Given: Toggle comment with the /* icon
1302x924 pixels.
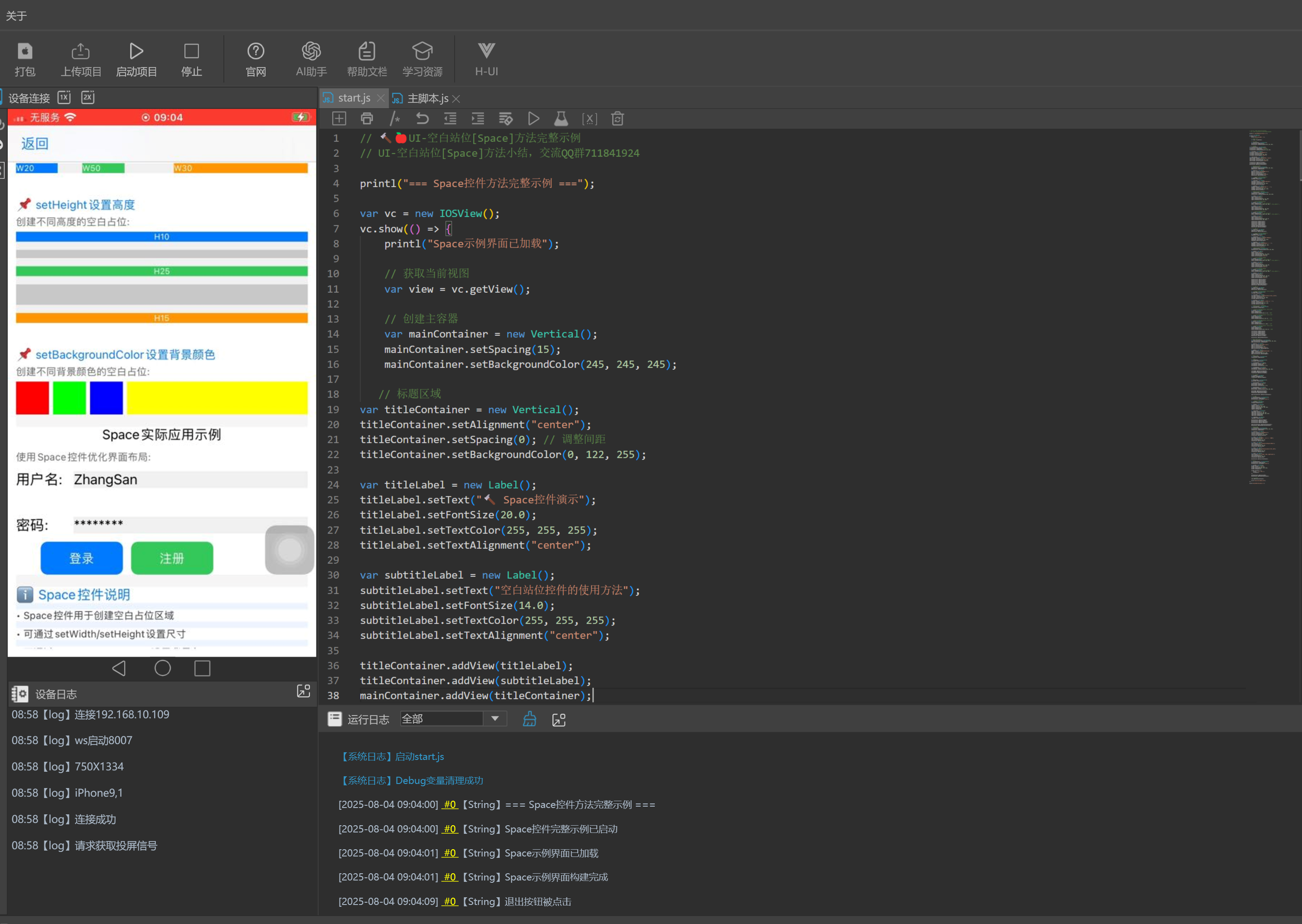Looking at the screenshot, I should (395, 118).
